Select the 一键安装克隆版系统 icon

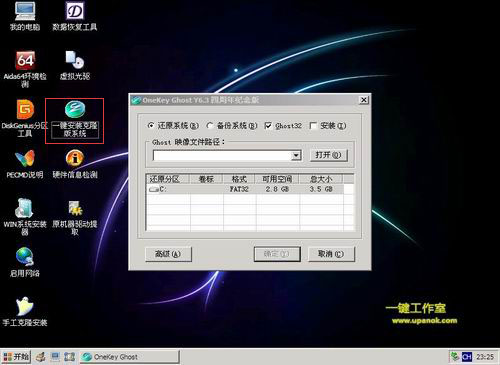[75, 119]
